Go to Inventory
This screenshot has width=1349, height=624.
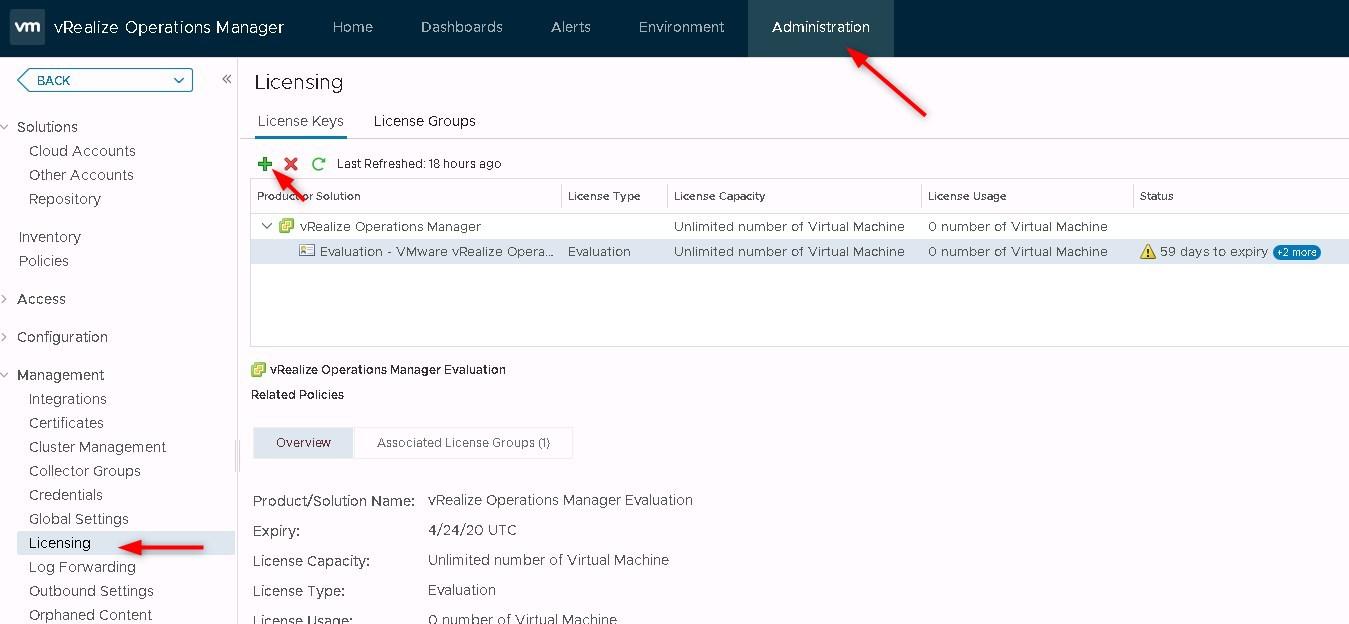[50, 237]
